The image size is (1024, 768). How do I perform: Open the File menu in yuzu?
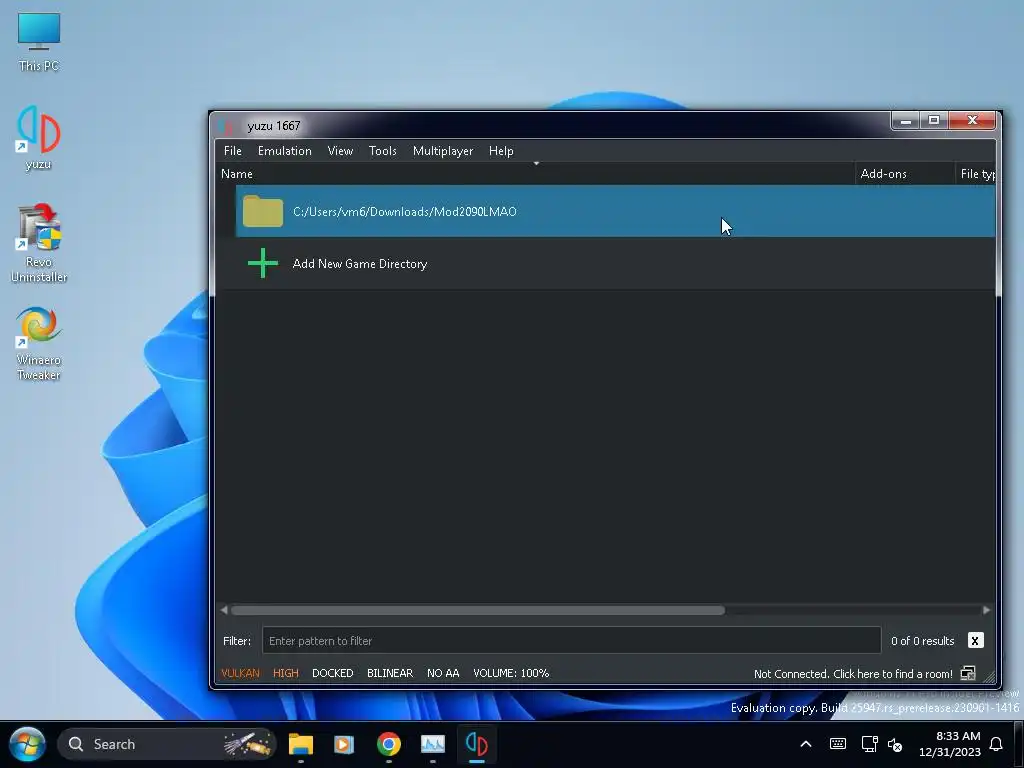(232, 151)
